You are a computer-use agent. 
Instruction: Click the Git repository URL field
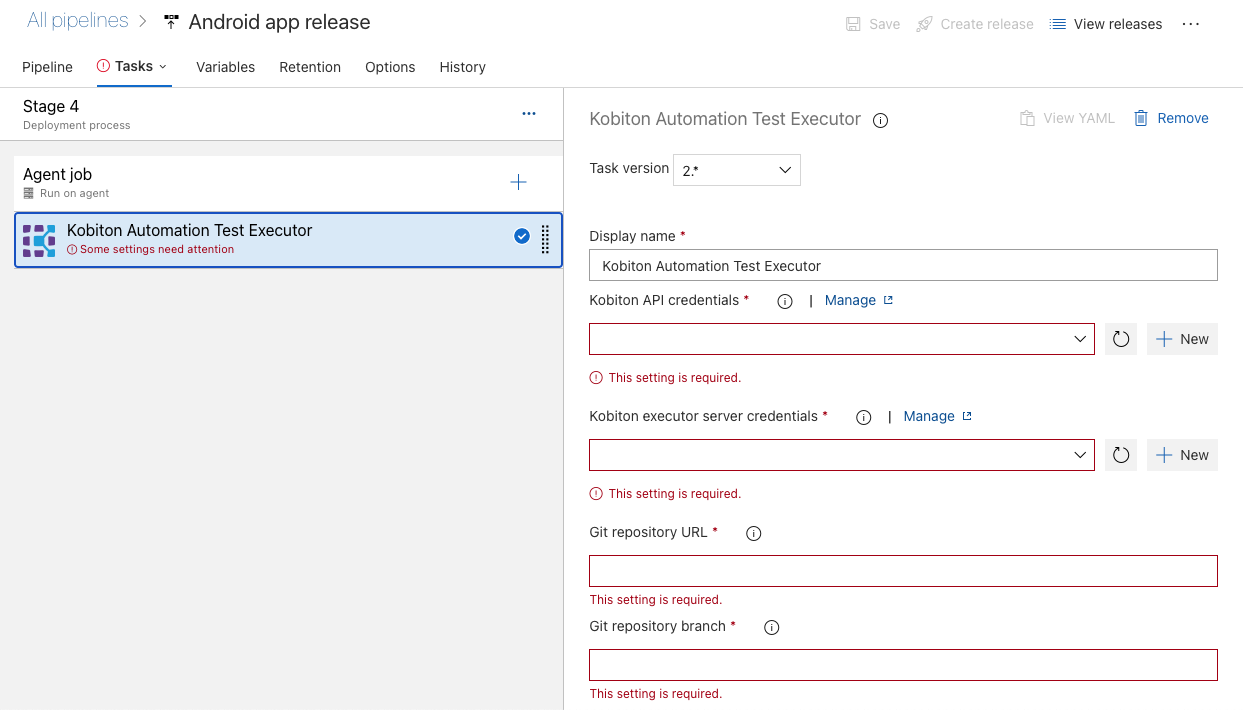point(903,571)
